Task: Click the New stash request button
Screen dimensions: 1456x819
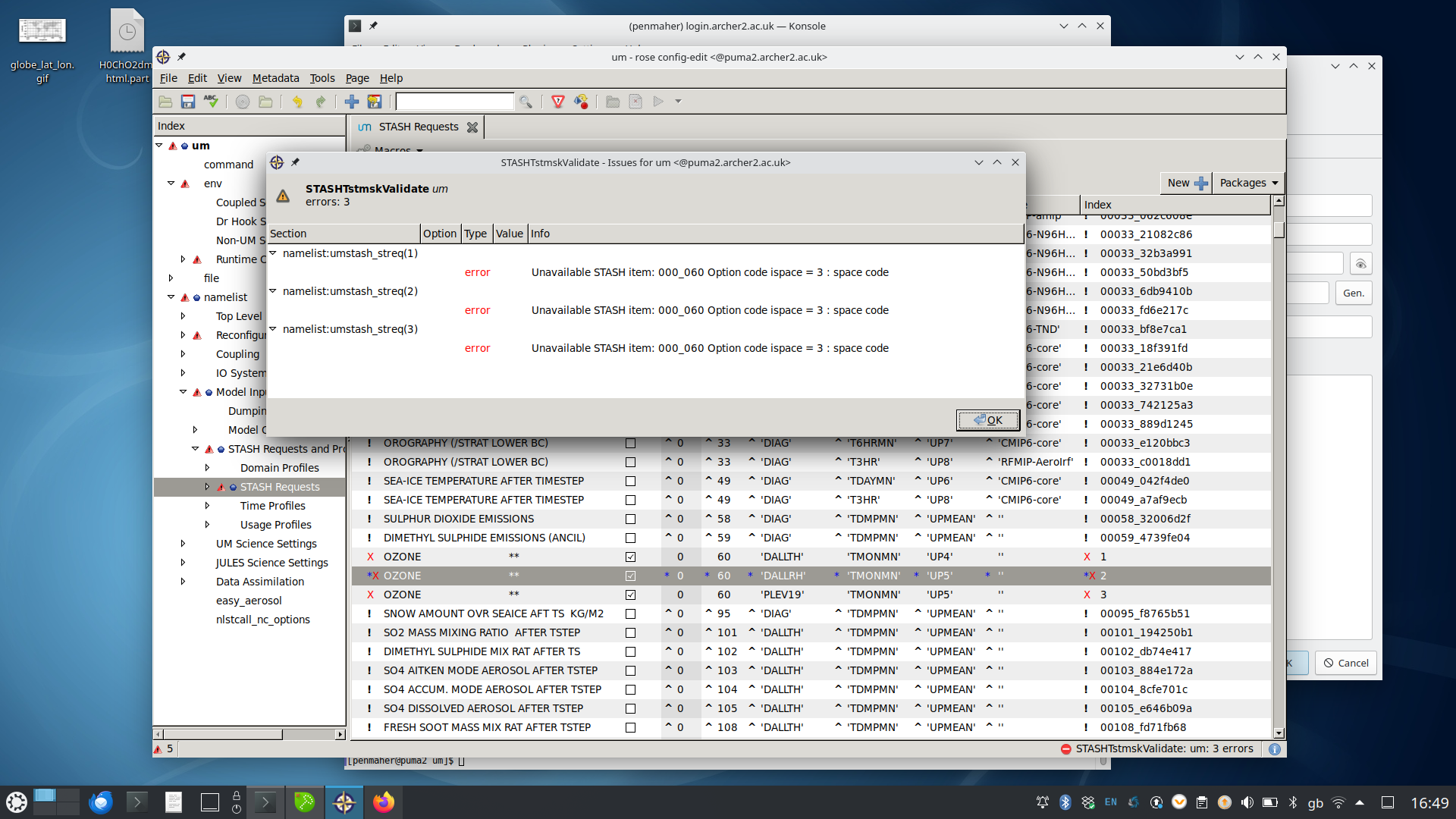Action: coord(1186,183)
